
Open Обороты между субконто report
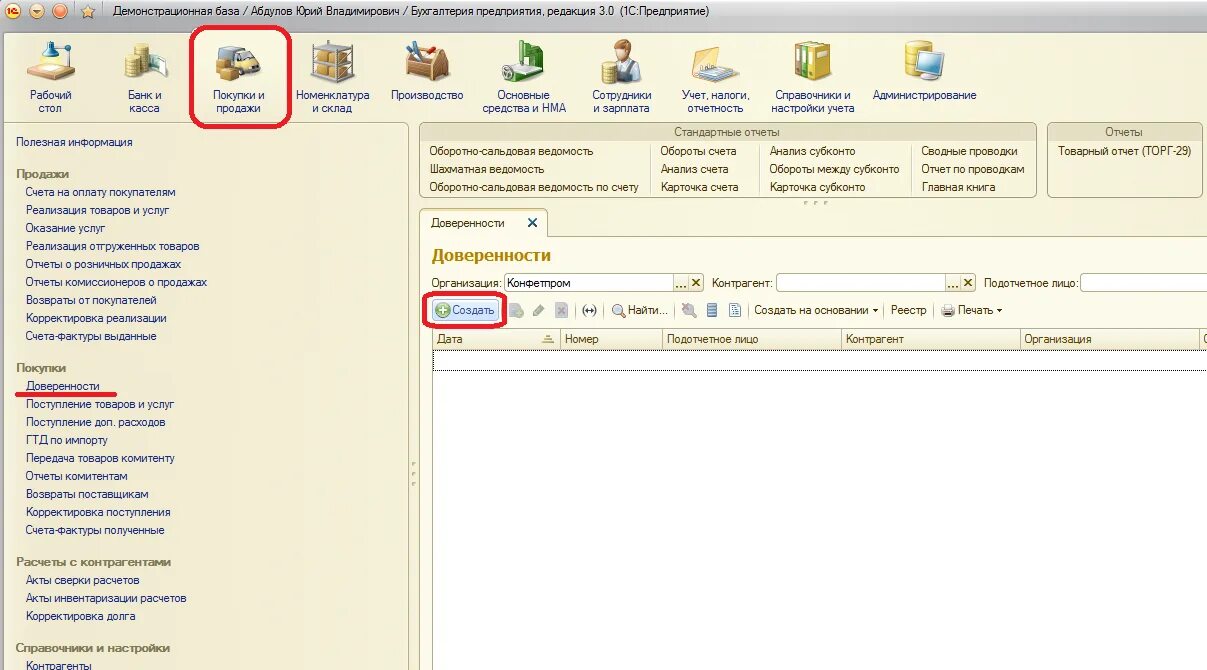834,169
